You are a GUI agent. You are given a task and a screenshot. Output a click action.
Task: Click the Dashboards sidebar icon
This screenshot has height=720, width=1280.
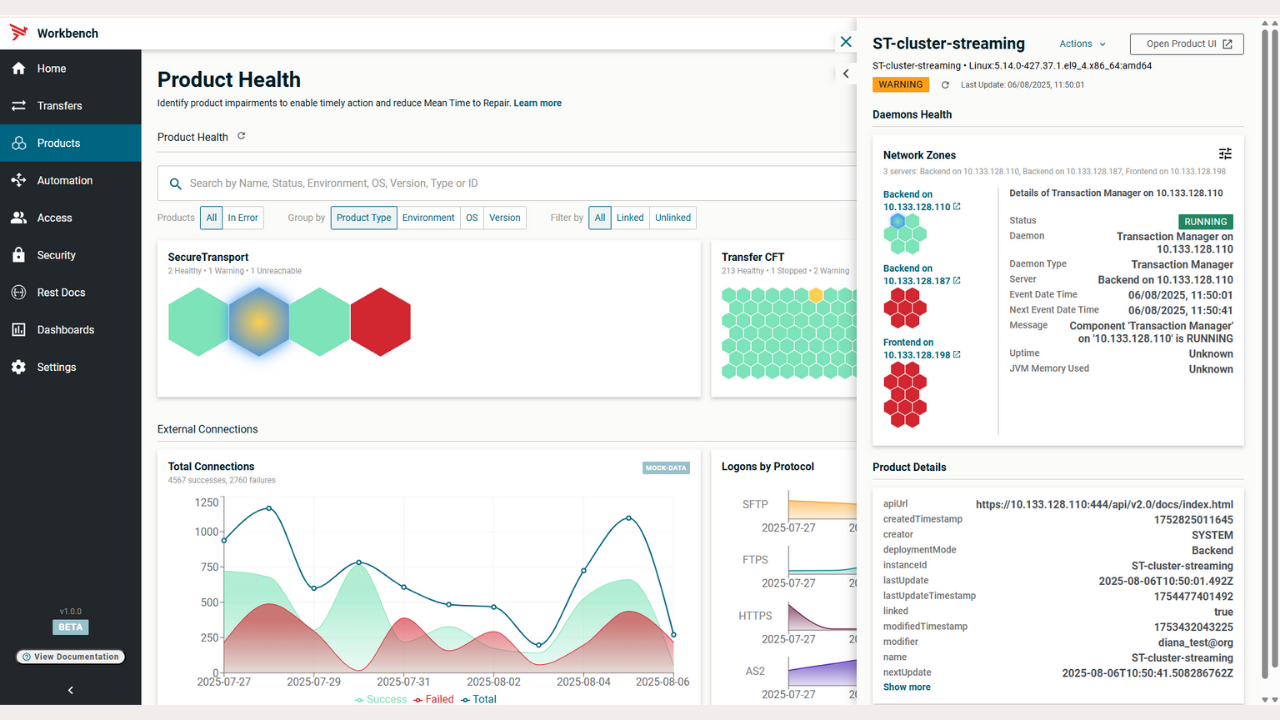click(x=18, y=330)
